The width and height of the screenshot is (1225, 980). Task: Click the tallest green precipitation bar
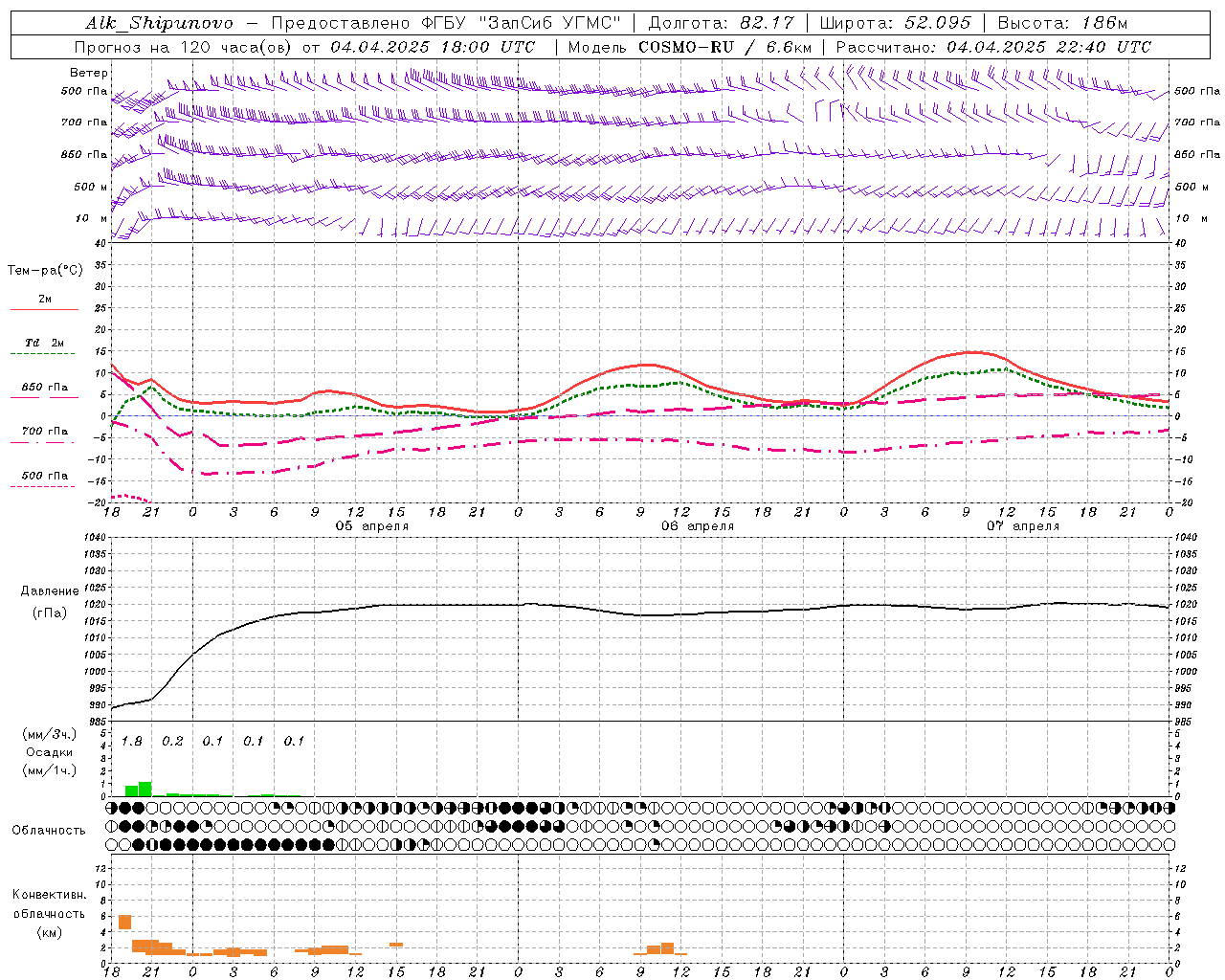145,790
